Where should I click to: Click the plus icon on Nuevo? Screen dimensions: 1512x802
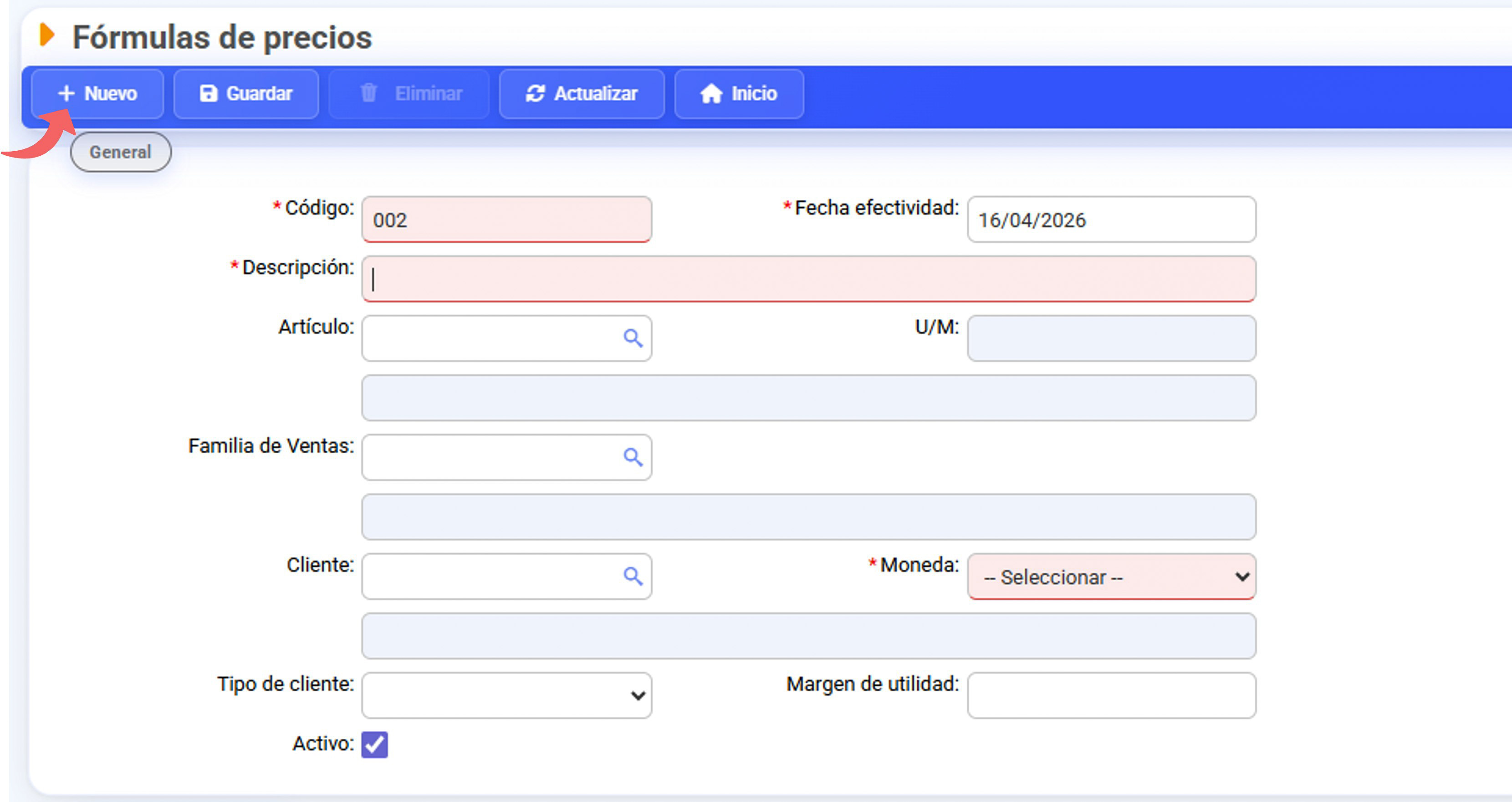(x=66, y=93)
